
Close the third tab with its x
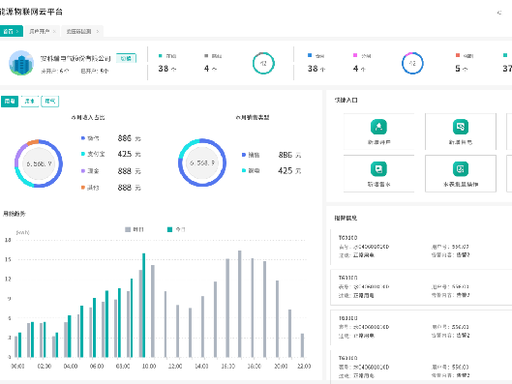98,31
